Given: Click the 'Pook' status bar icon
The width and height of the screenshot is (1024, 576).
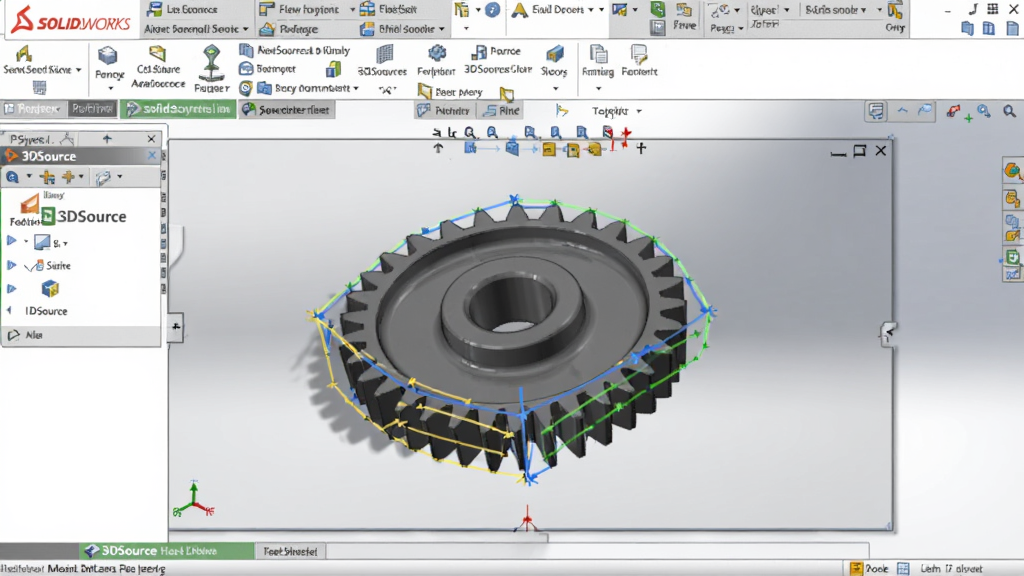Looking at the screenshot, I should (856, 569).
